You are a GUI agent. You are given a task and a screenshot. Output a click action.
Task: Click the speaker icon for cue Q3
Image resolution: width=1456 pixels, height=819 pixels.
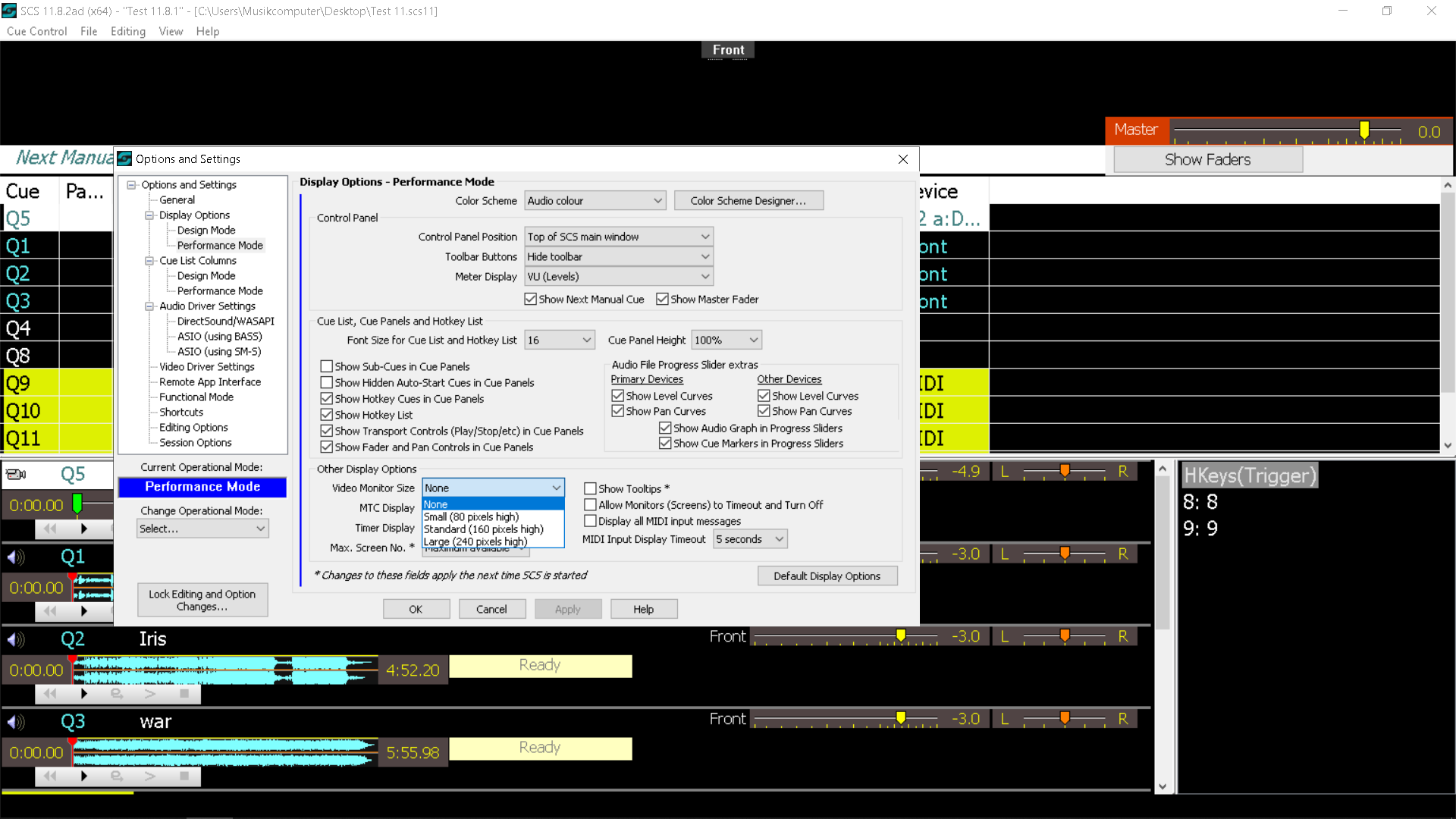point(16,722)
